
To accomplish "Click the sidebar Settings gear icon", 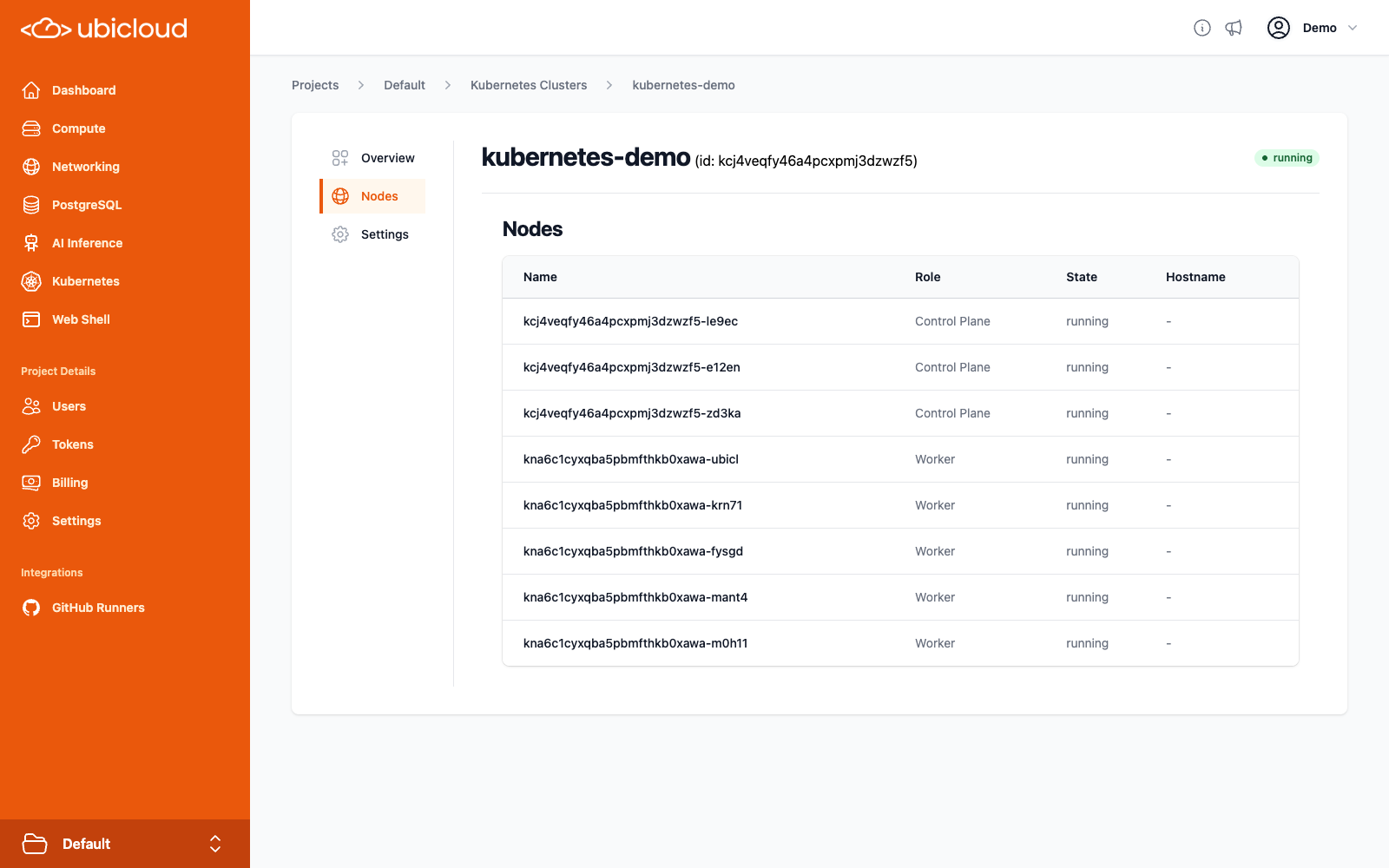I will tap(31, 521).
